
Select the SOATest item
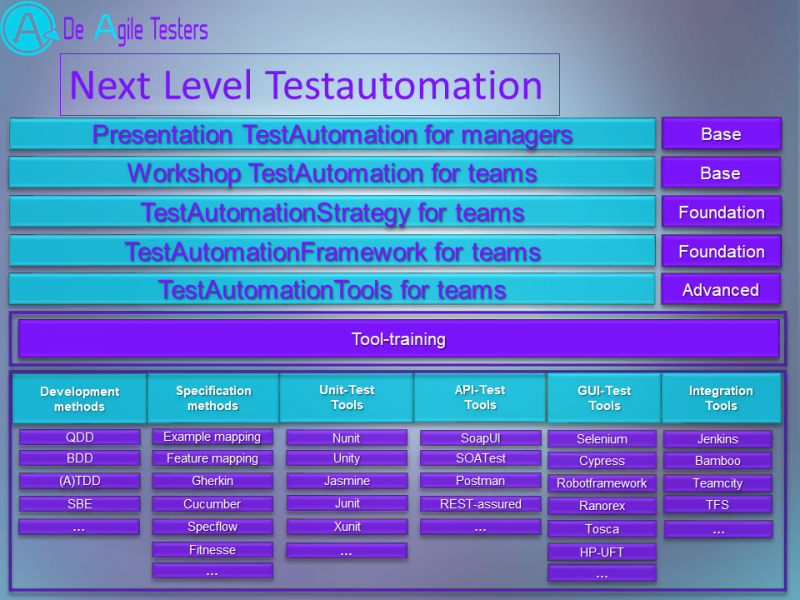click(x=481, y=458)
